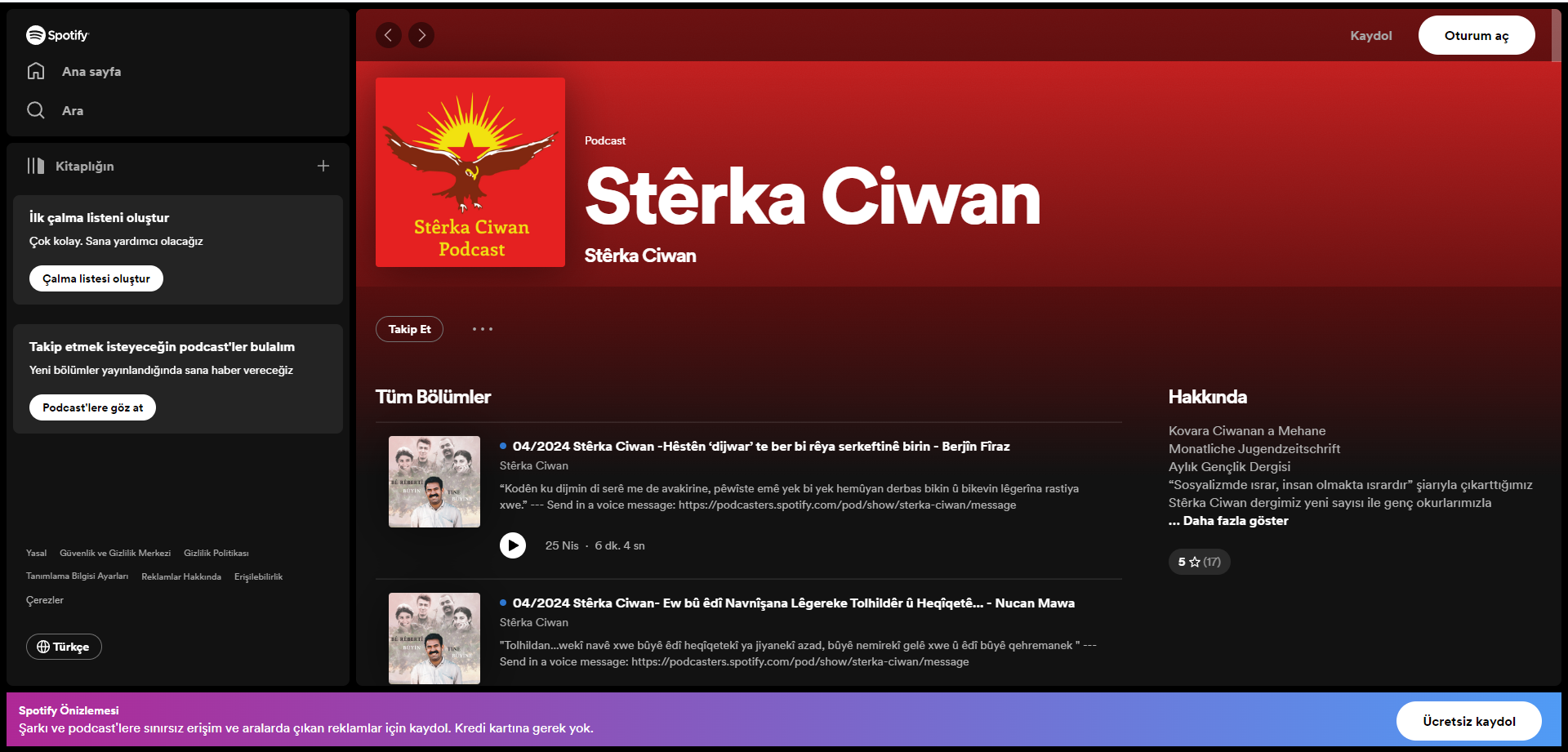Navigate forward with right arrow
Screen dimensions: 1568x752
[x=421, y=35]
